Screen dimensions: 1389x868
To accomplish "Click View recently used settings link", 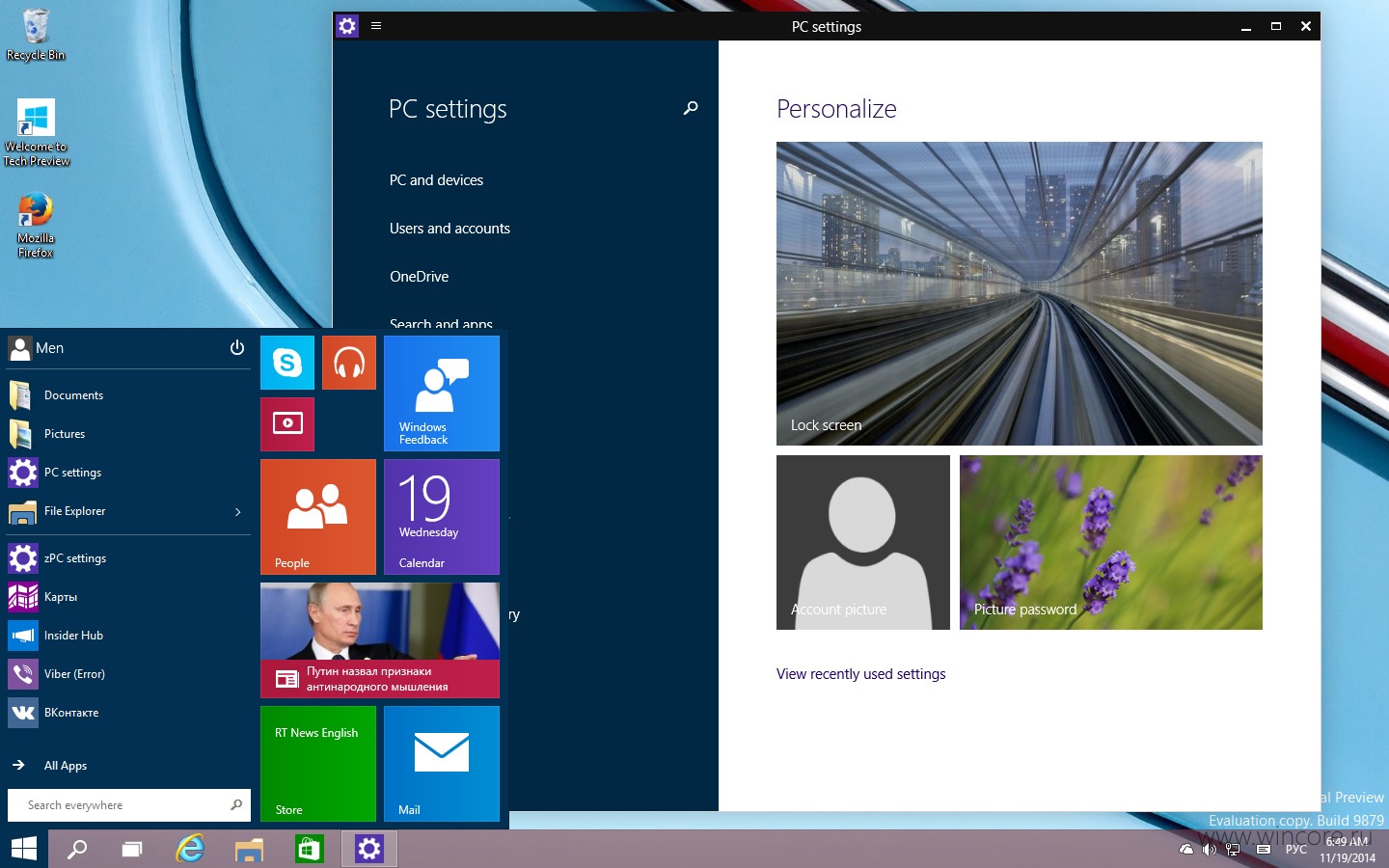I will point(860,674).
